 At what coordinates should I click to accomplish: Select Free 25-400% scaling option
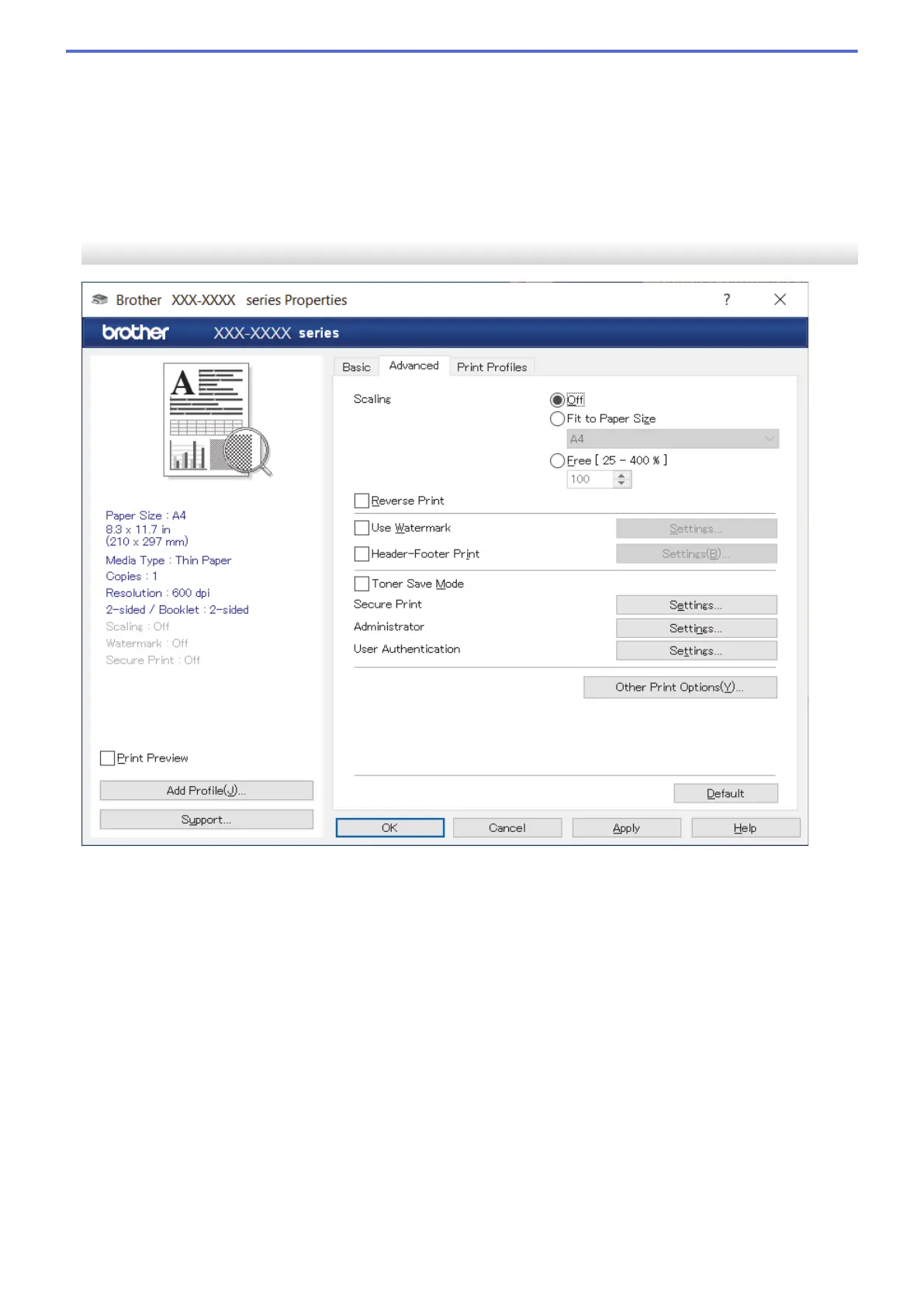pyautogui.click(x=557, y=460)
